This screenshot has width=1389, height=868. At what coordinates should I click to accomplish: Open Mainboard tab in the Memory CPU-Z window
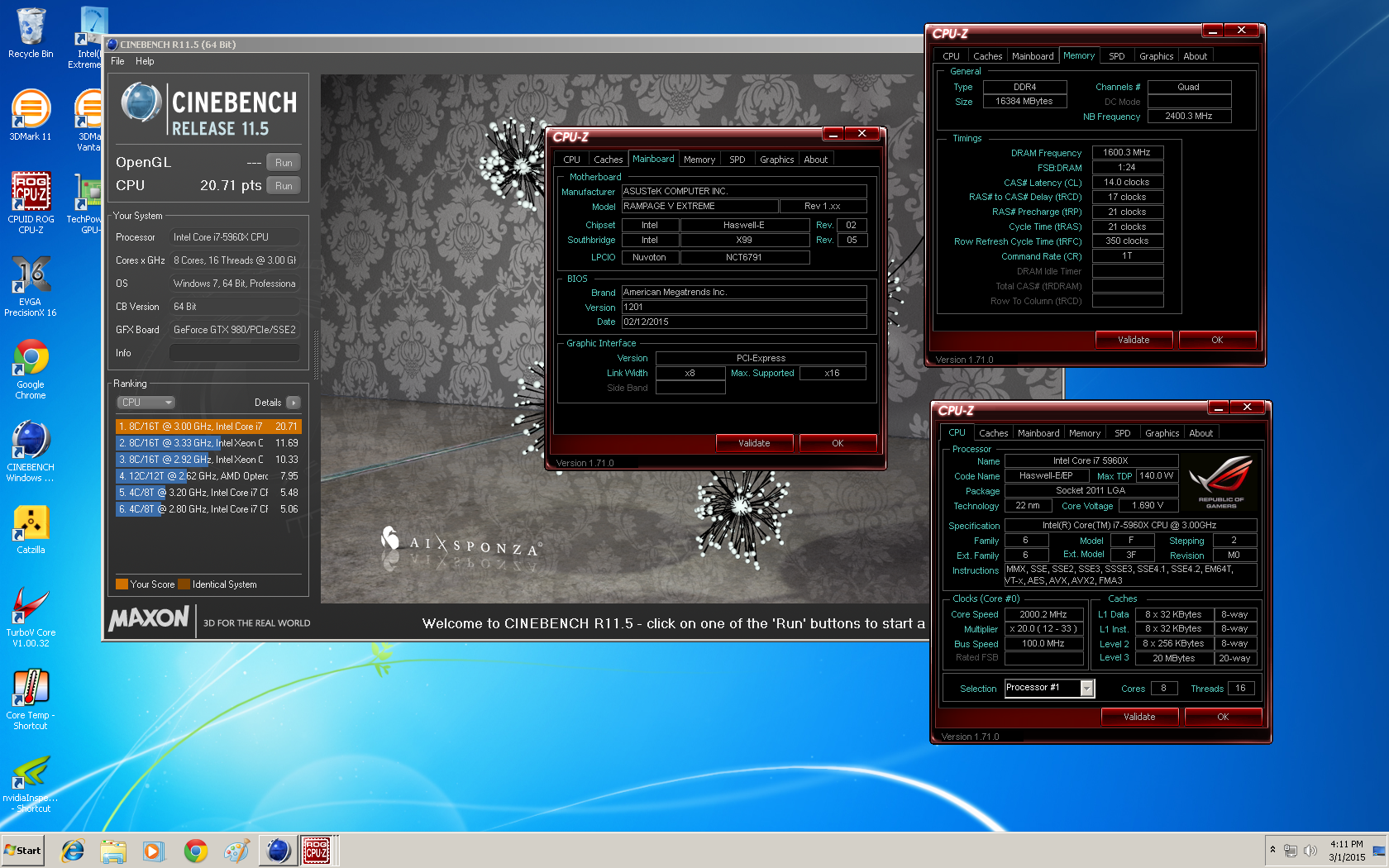[1033, 56]
